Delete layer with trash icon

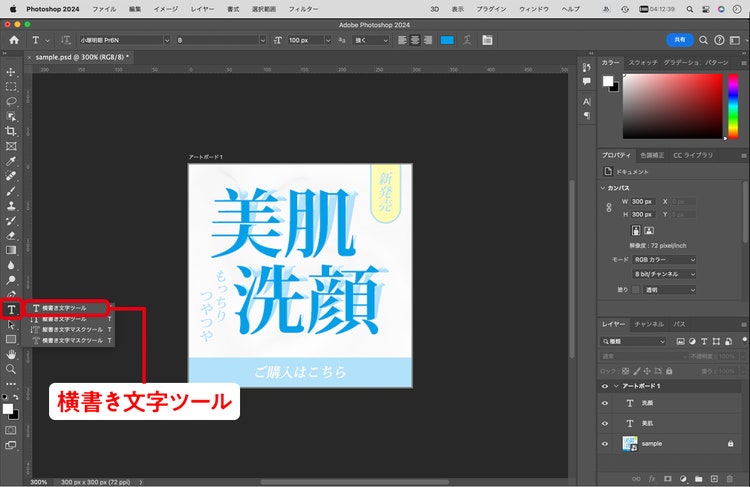[729, 478]
